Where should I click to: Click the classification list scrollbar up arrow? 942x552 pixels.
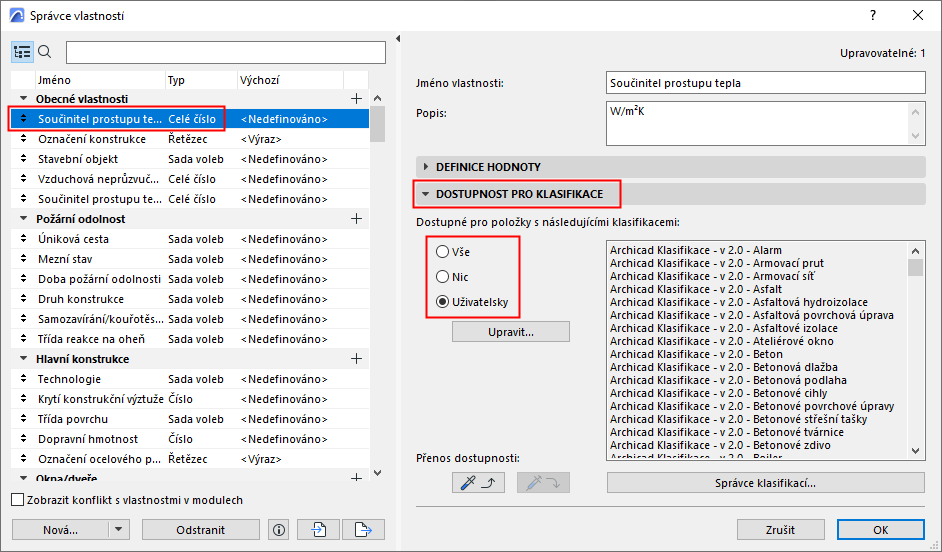pos(916,251)
